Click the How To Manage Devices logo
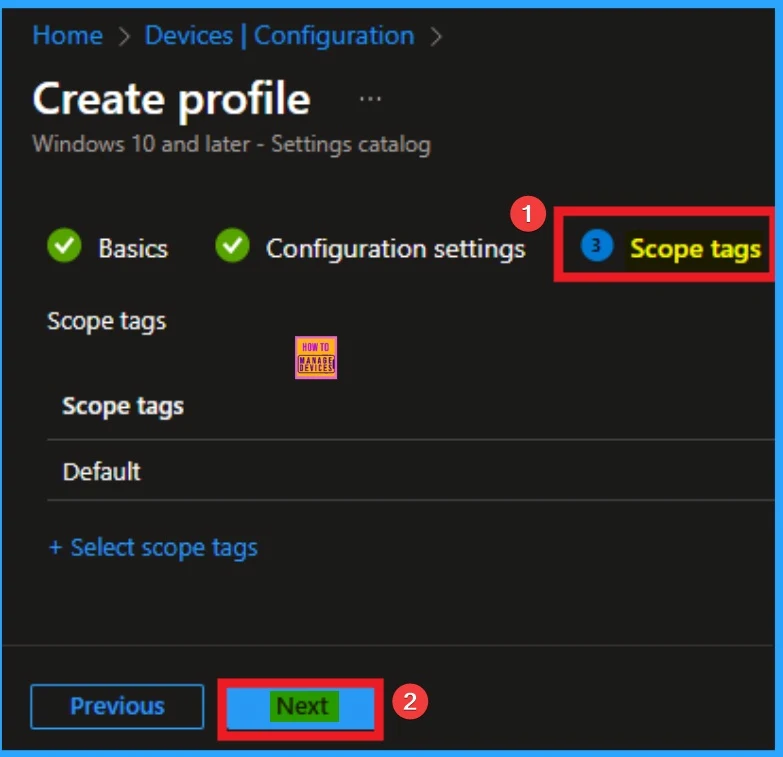783x757 pixels. click(x=316, y=357)
